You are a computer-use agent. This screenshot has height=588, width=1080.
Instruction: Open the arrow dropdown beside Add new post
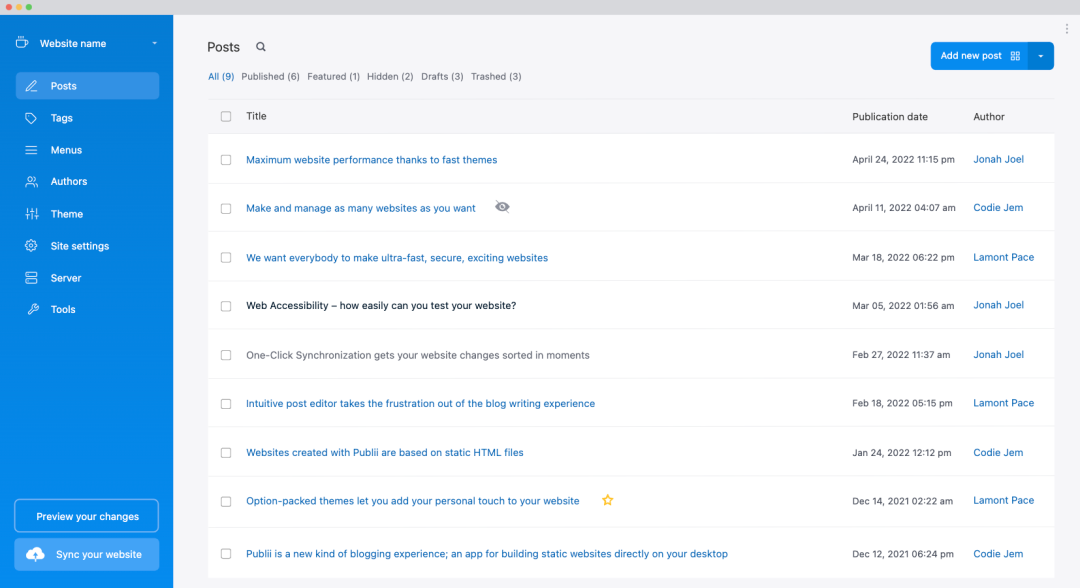click(1041, 56)
